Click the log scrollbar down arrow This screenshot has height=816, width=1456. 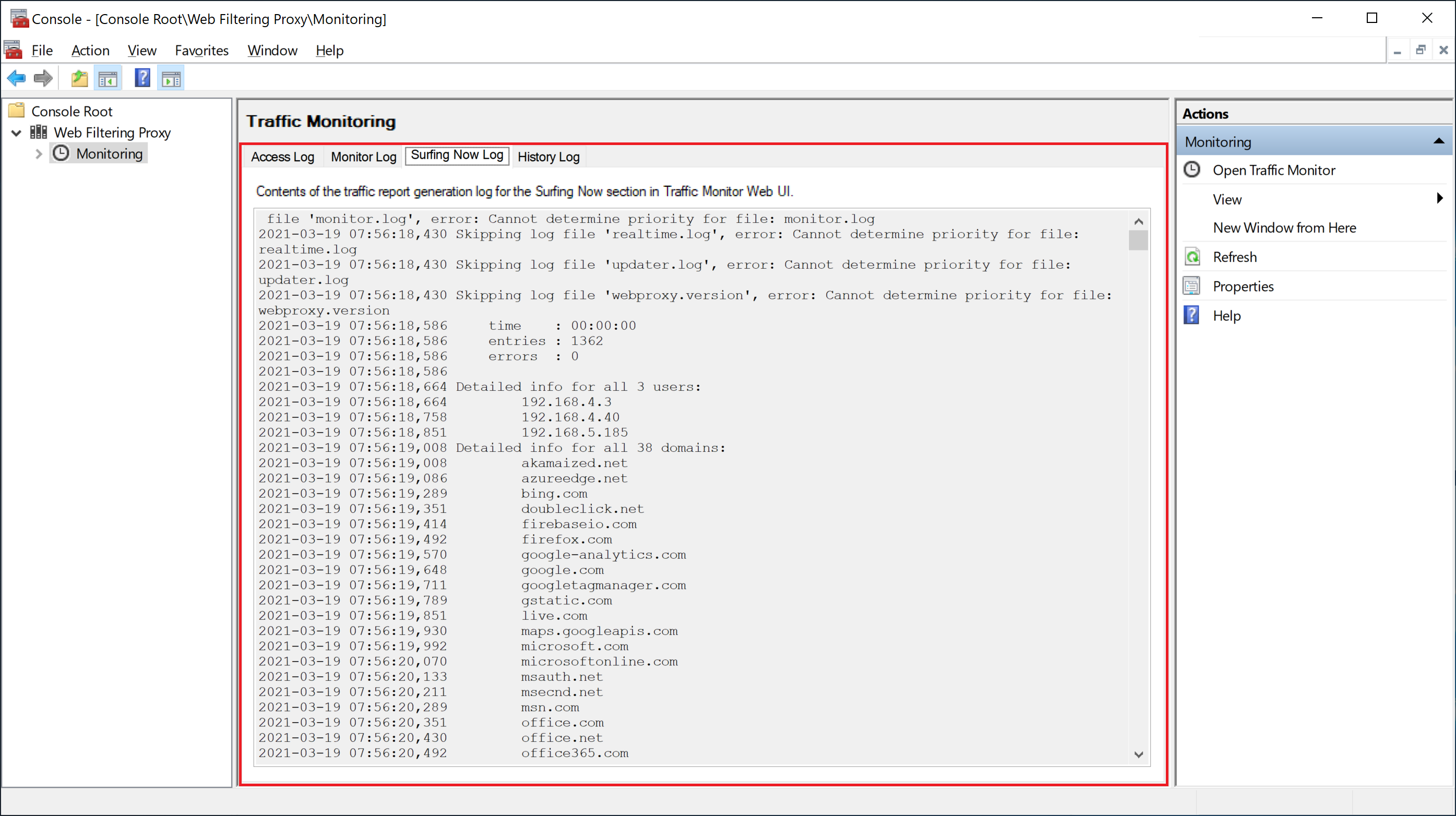point(1138,754)
